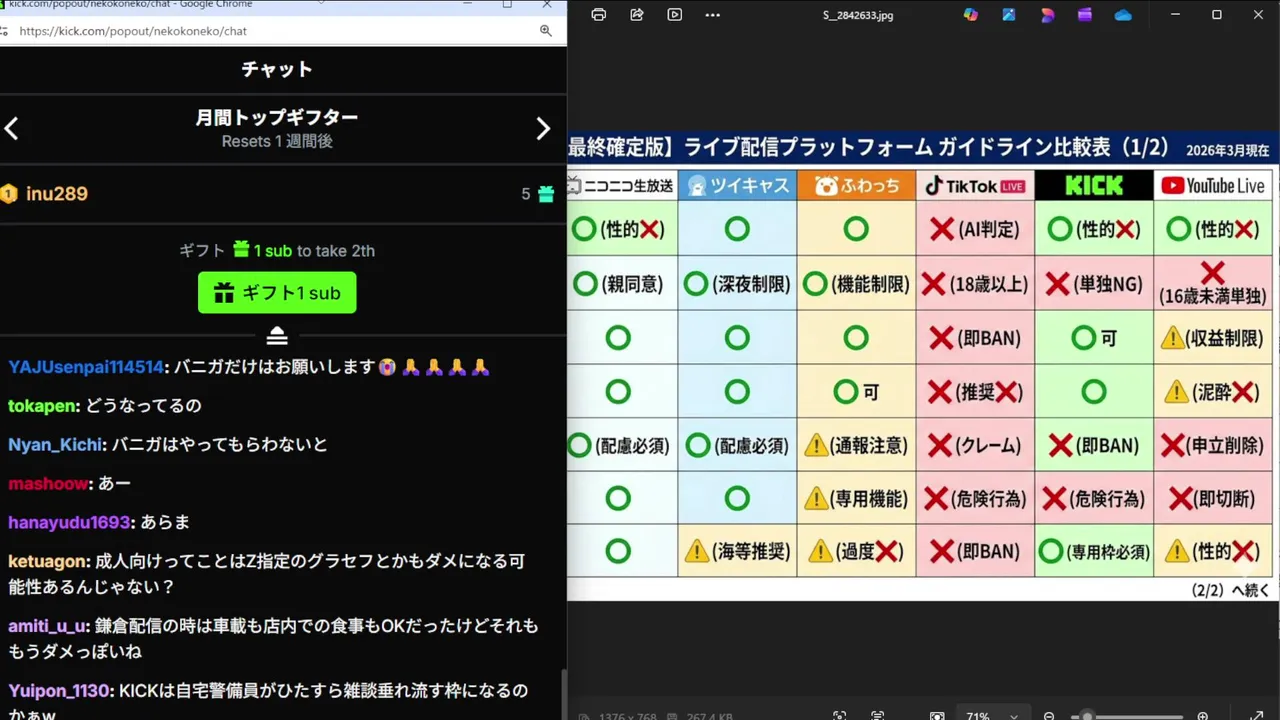The image size is (1280, 720).
Task: Click the (海等推奨) table cell
Action: coord(738,551)
